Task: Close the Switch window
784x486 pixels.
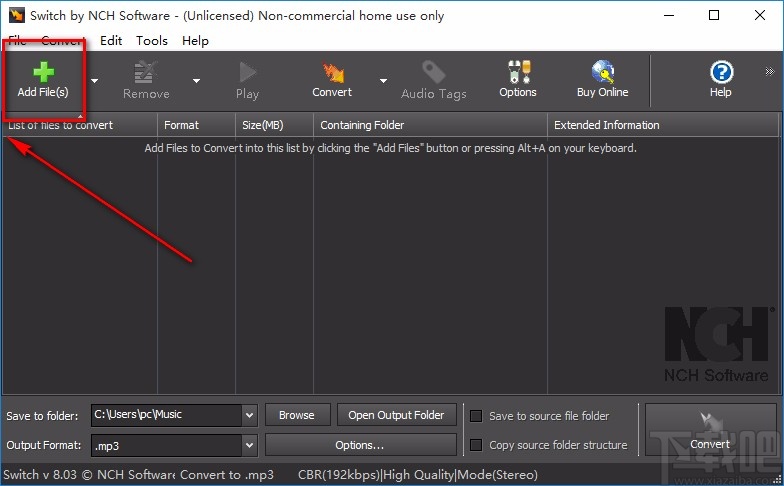Action: (x=760, y=15)
